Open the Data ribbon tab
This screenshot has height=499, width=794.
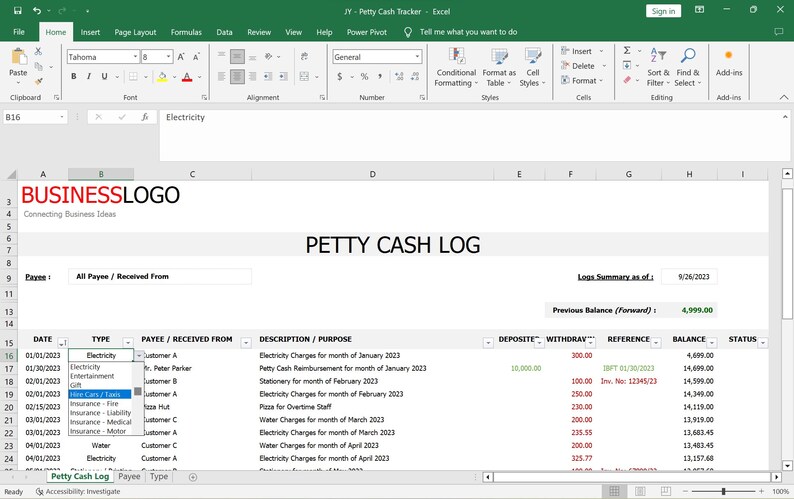224,32
